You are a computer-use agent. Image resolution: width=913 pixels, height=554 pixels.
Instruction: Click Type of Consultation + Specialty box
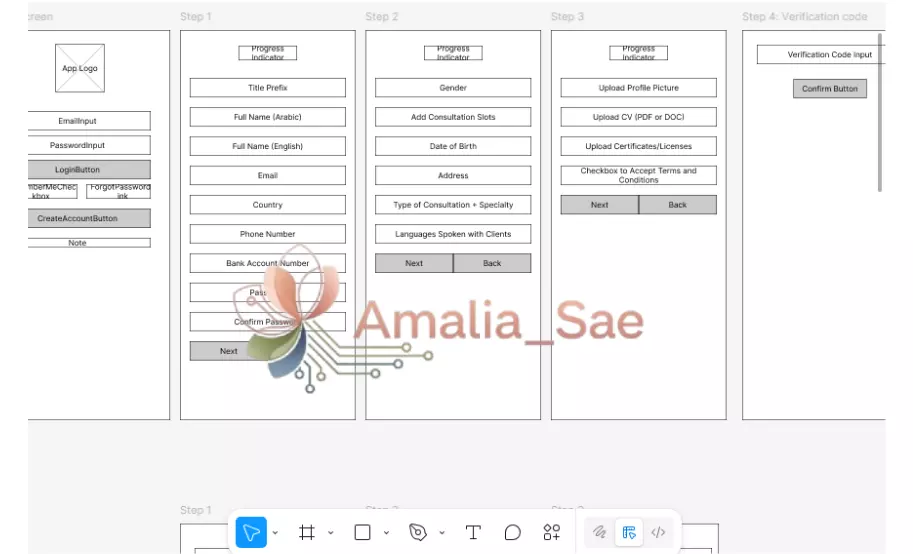(x=453, y=204)
